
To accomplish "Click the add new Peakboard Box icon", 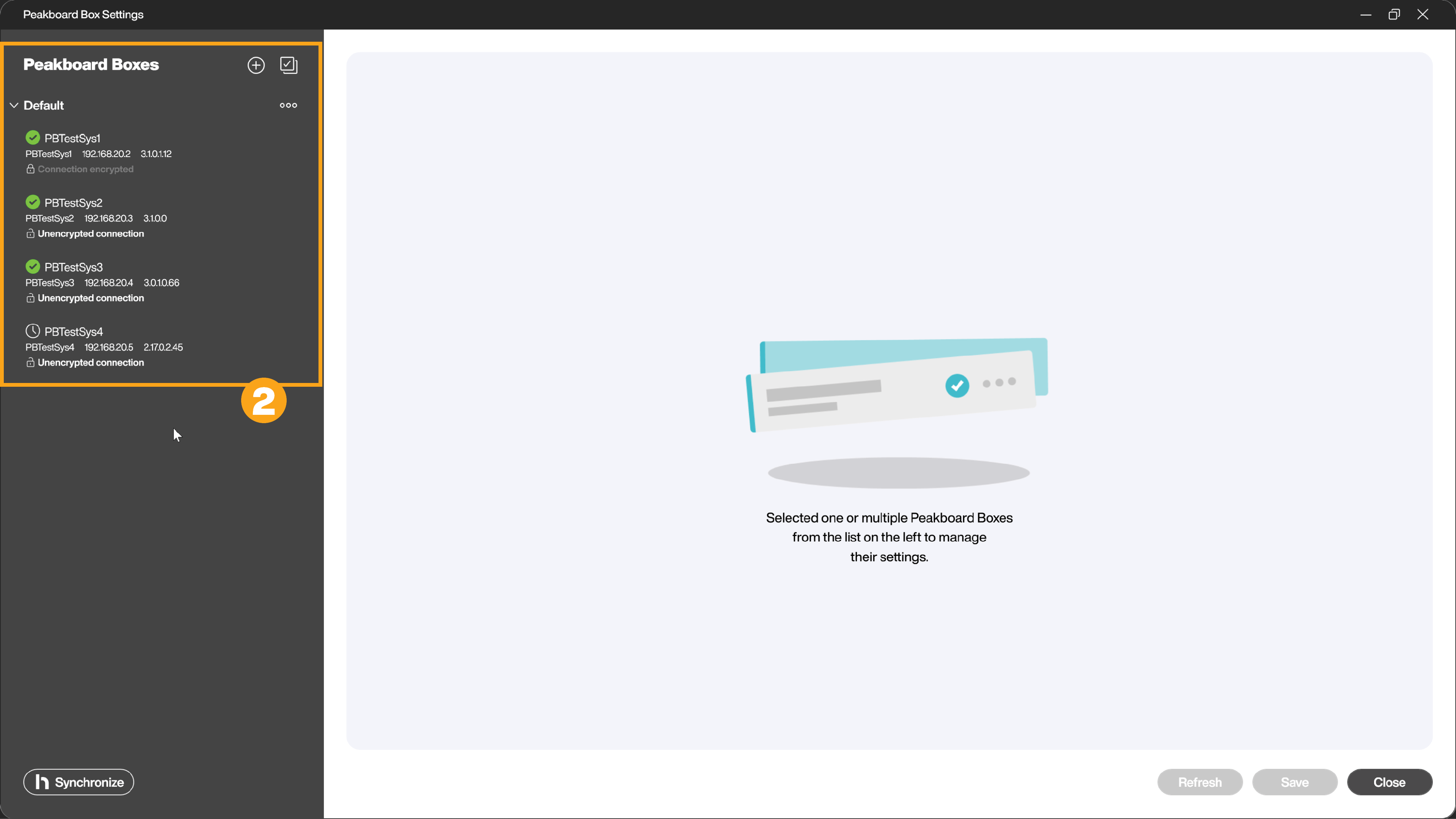I will (255, 64).
